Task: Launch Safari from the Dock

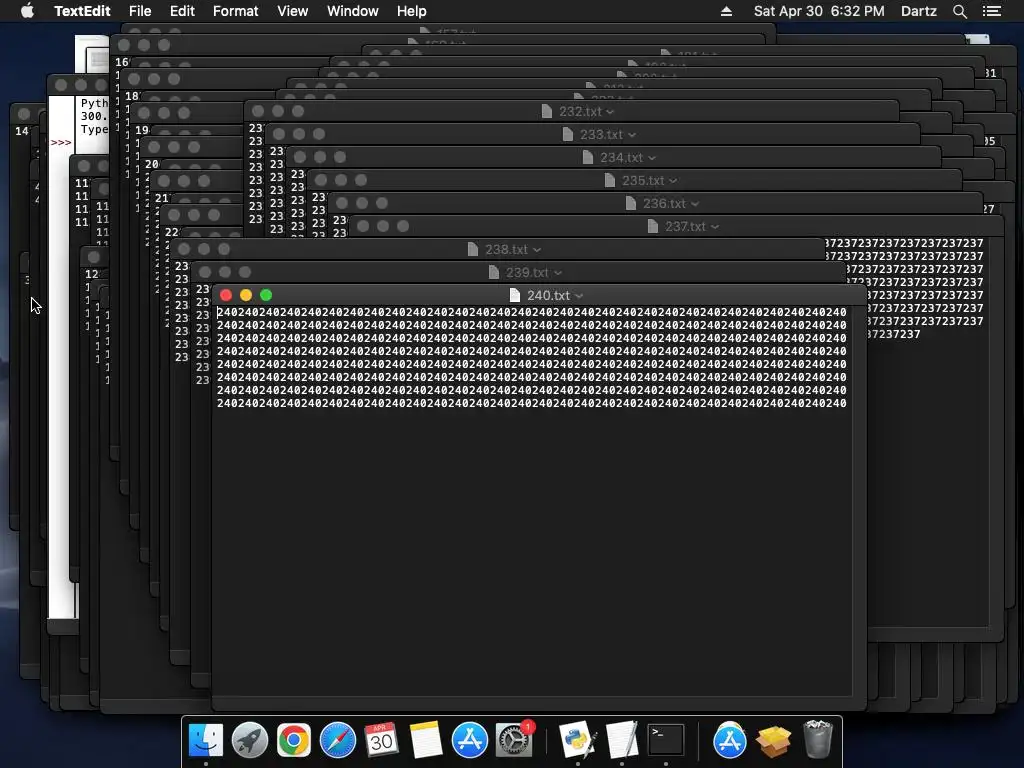Action: tap(338, 740)
